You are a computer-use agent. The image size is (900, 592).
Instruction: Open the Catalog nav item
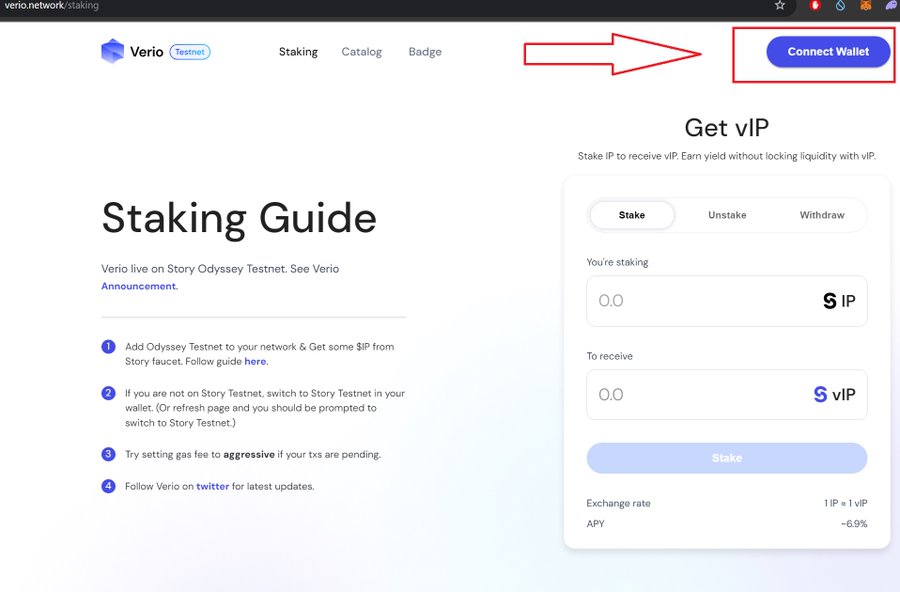[362, 52]
